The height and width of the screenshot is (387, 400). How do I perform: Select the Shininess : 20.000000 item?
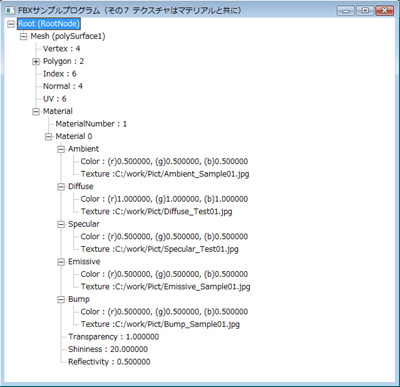108,349
